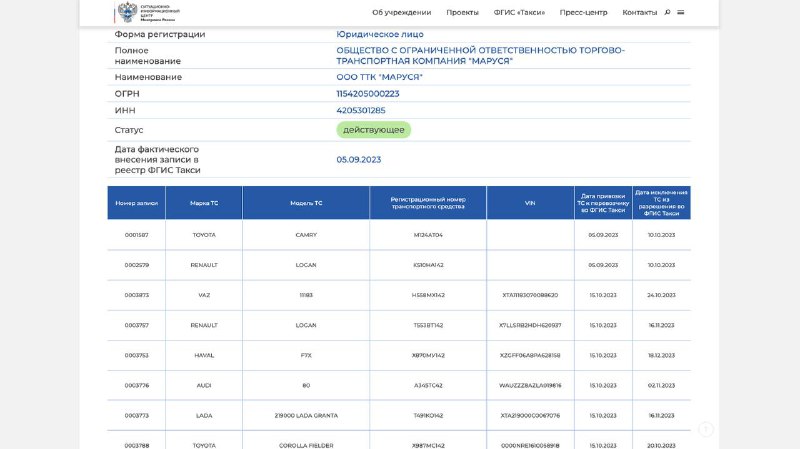This screenshot has height=449, width=800.
Task: Select the F7X model cell
Action: 306,355
